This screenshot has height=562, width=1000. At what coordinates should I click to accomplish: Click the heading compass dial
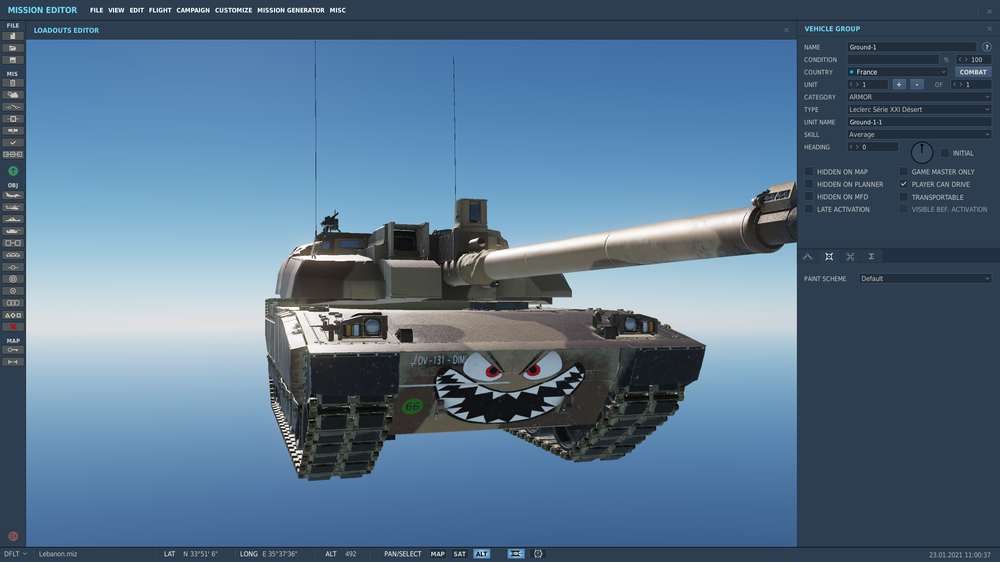(922, 152)
